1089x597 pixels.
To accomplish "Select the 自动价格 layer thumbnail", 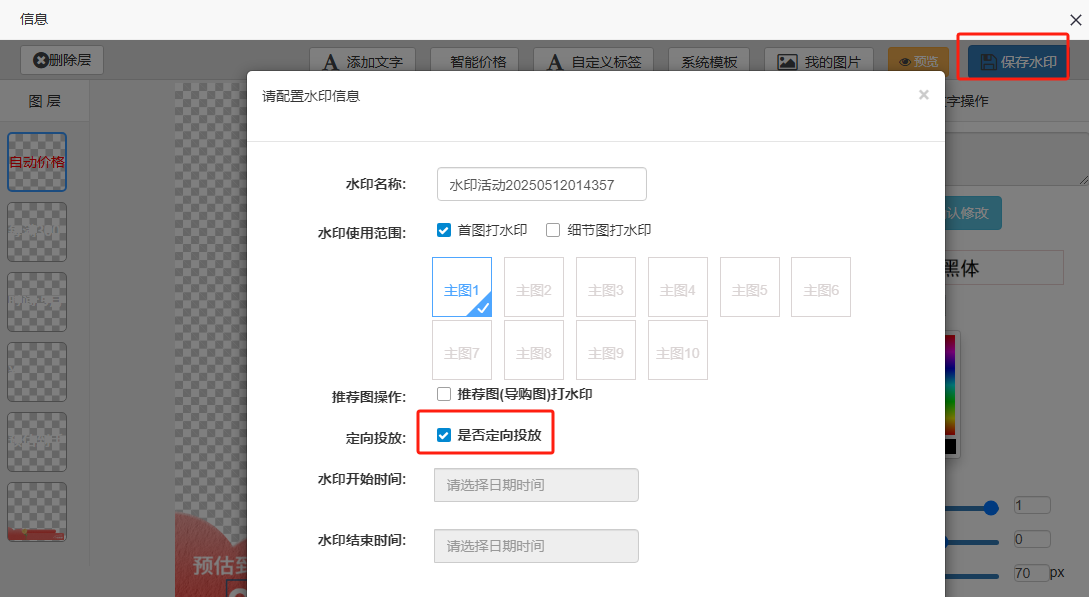I will (x=37, y=162).
